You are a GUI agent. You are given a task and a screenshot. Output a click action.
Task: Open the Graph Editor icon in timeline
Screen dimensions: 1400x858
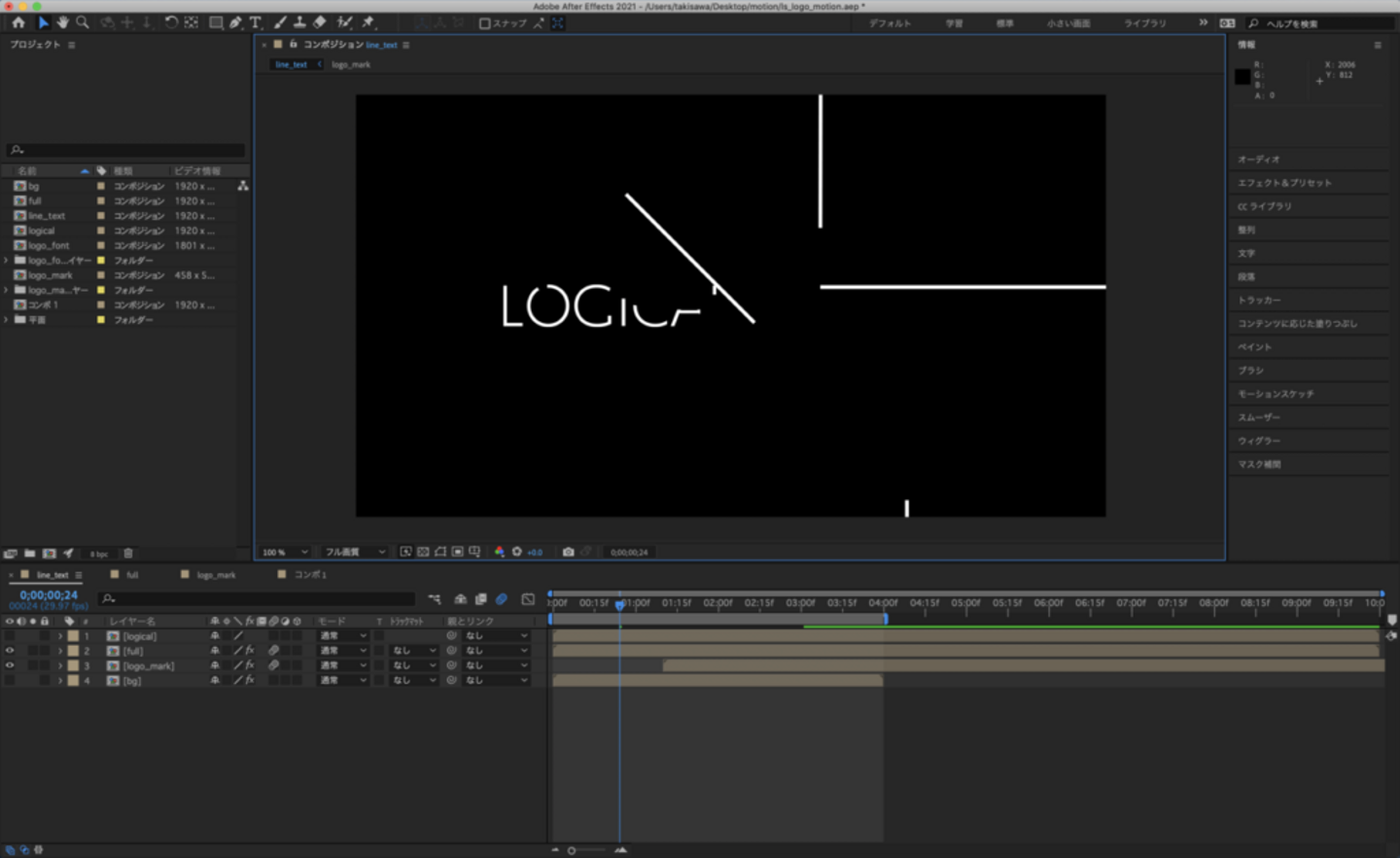528,599
